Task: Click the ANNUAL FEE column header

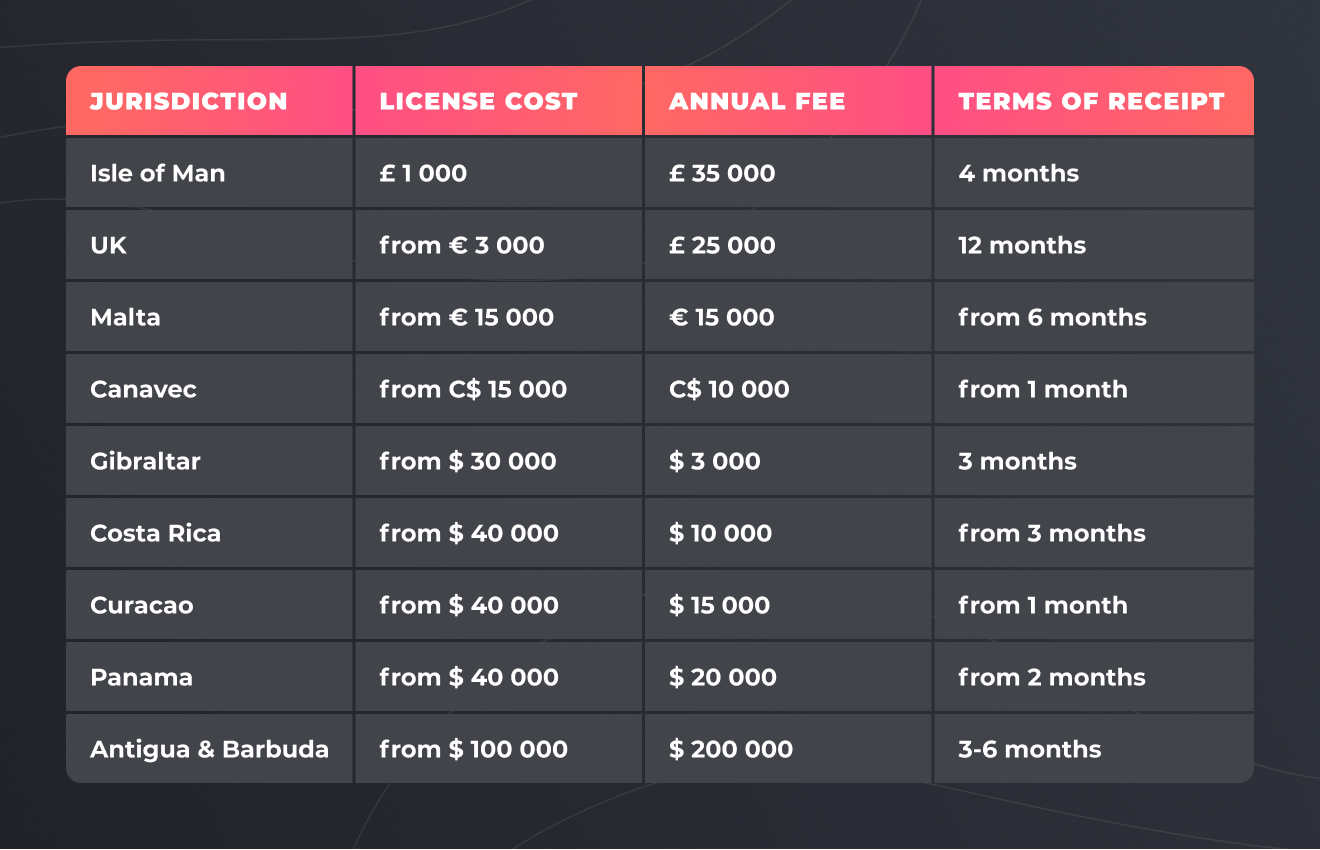Action: tap(788, 101)
